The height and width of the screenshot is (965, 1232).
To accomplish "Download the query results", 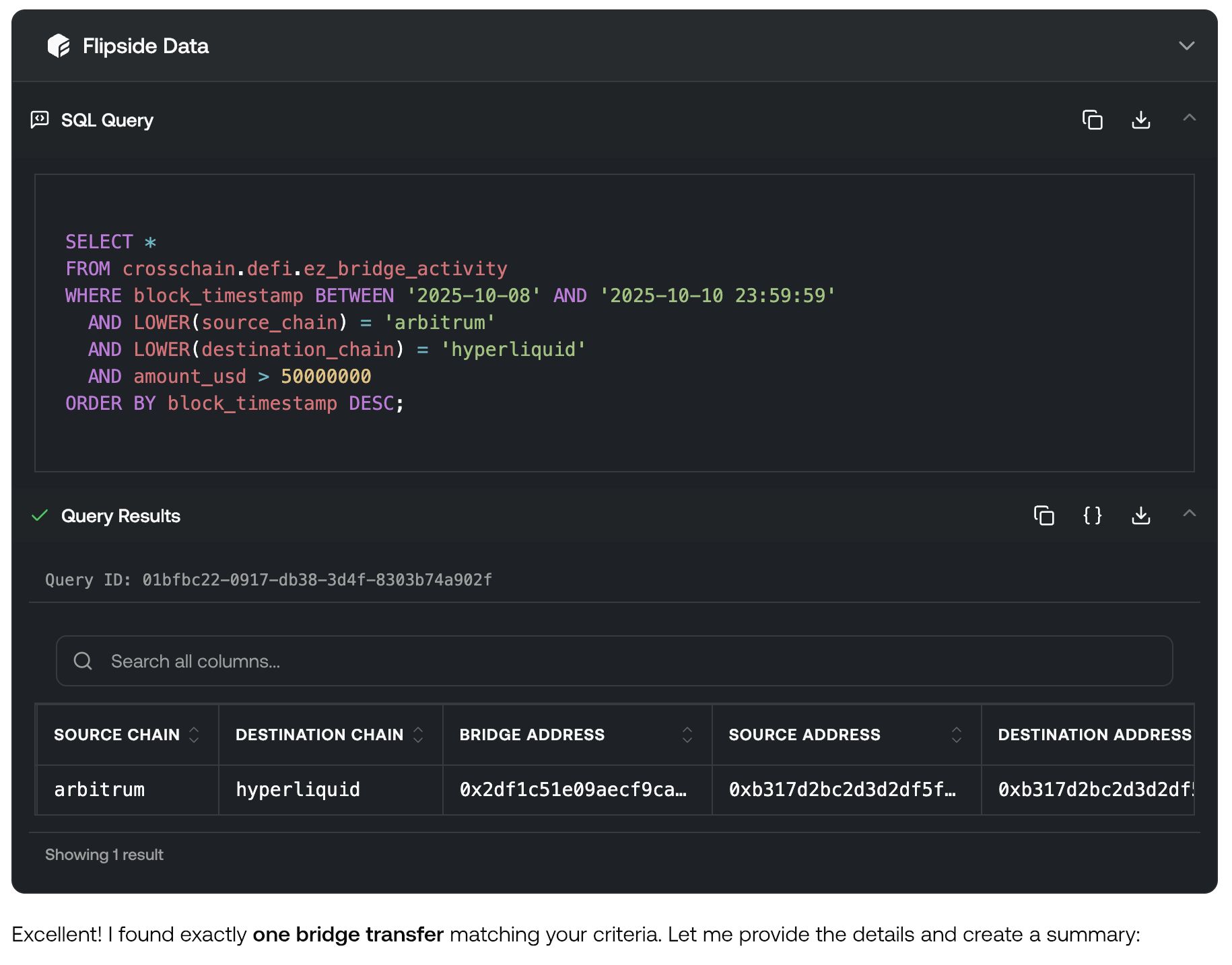I will coord(1140,515).
